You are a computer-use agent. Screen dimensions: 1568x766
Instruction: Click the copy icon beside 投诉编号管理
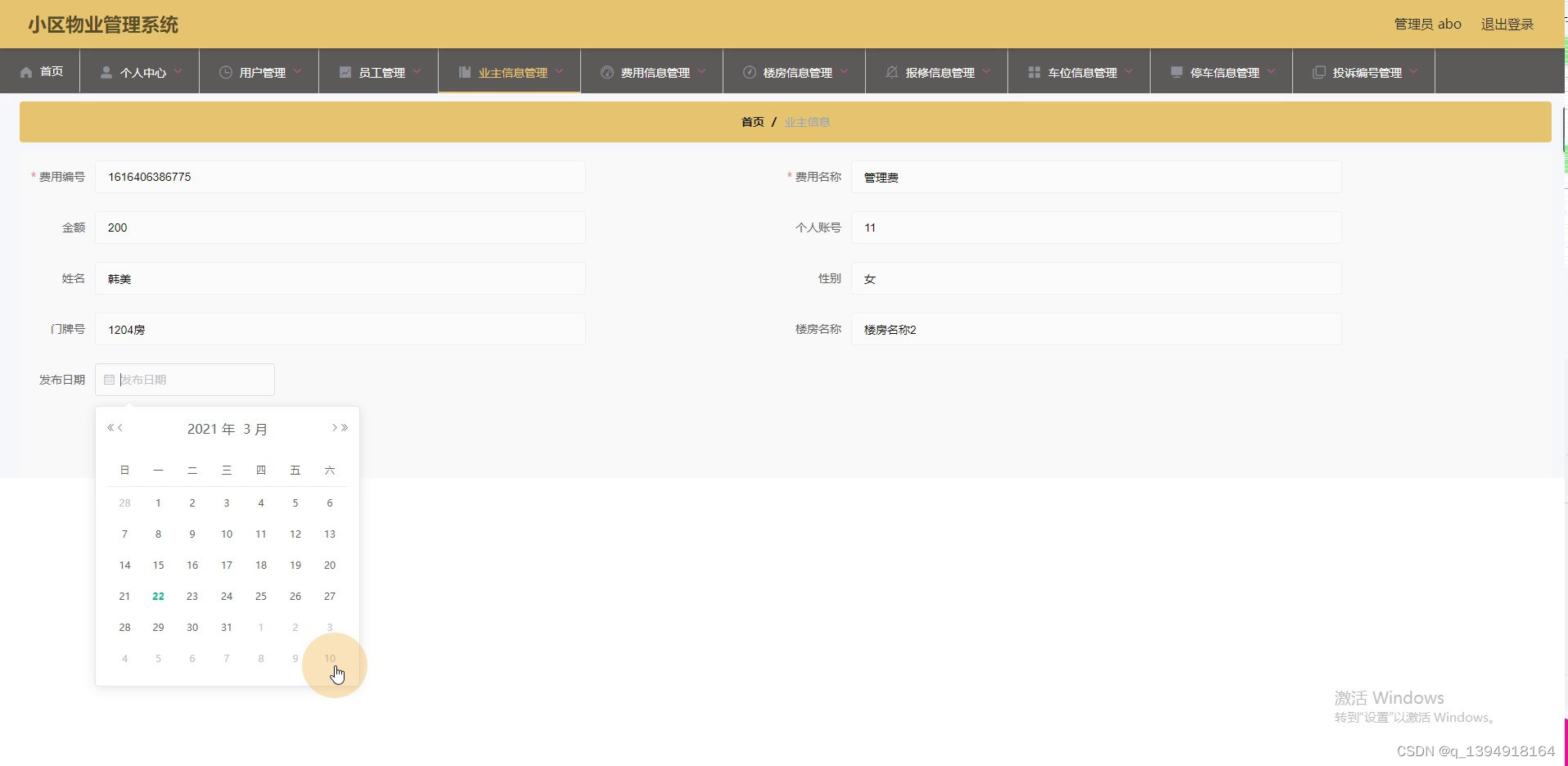[1318, 72]
